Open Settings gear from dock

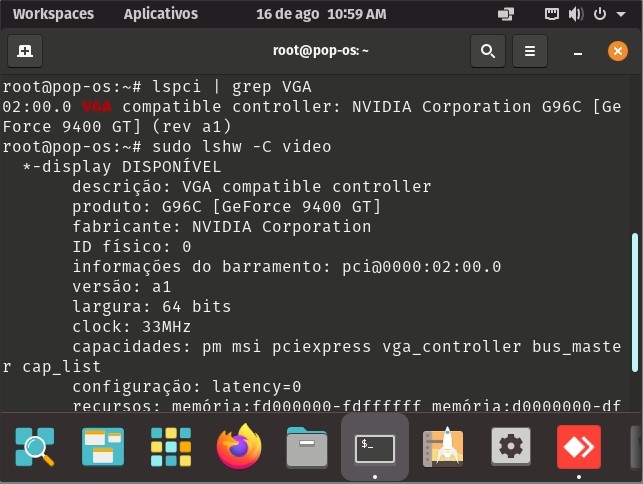point(511,447)
